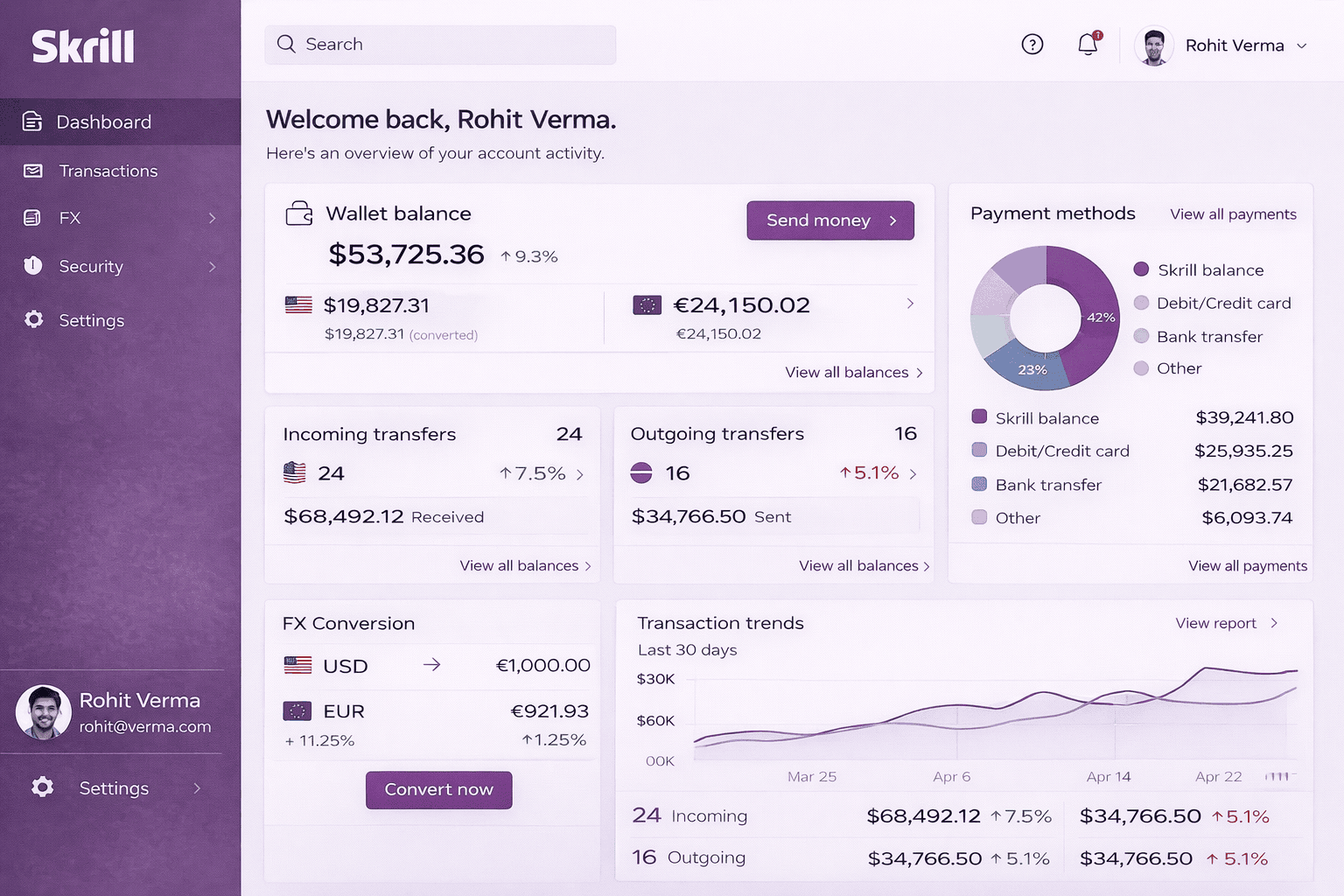The image size is (1344, 896).
Task: Open Transactions in the sidebar
Action: tap(108, 171)
